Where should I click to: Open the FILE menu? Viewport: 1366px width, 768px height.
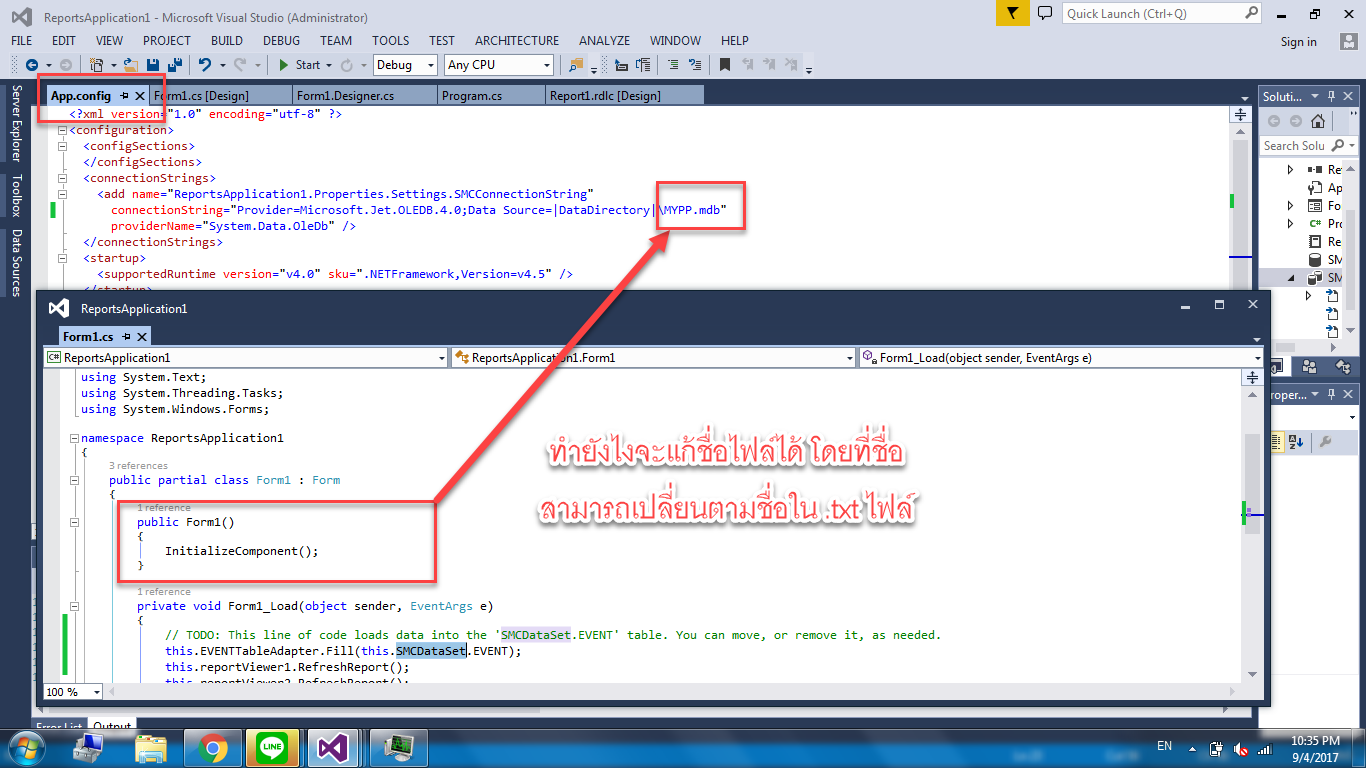click(x=22, y=41)
